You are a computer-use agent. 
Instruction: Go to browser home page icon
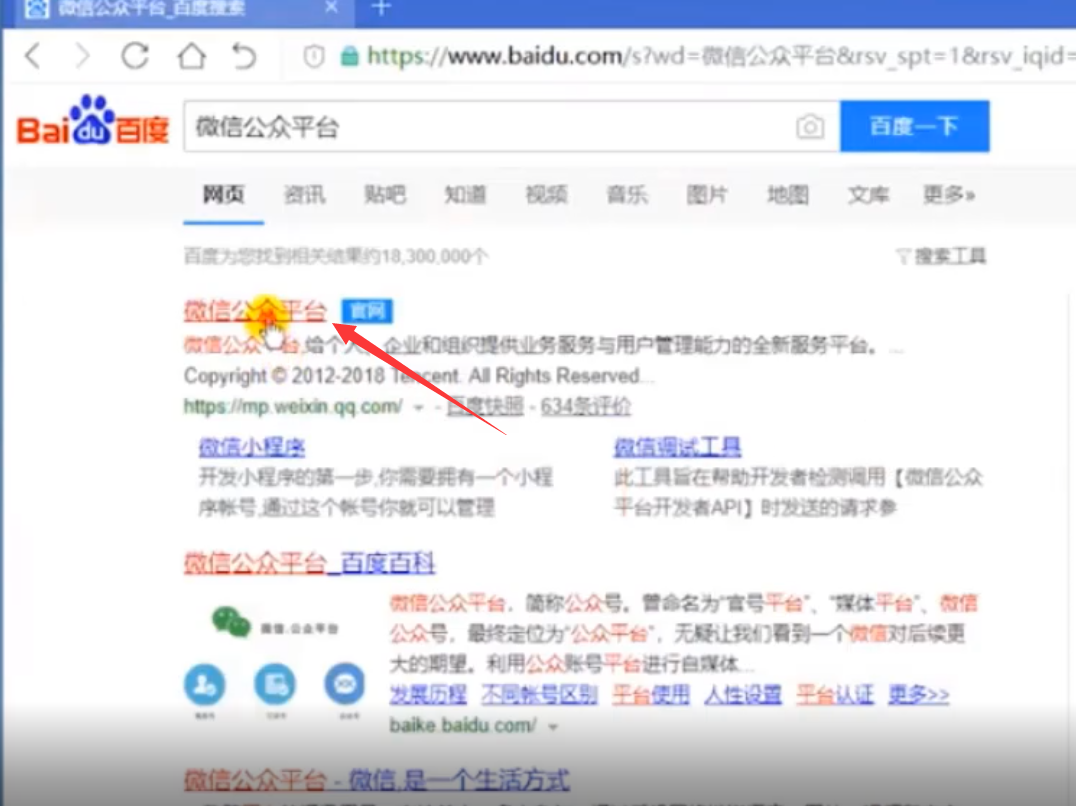[191, 56]
